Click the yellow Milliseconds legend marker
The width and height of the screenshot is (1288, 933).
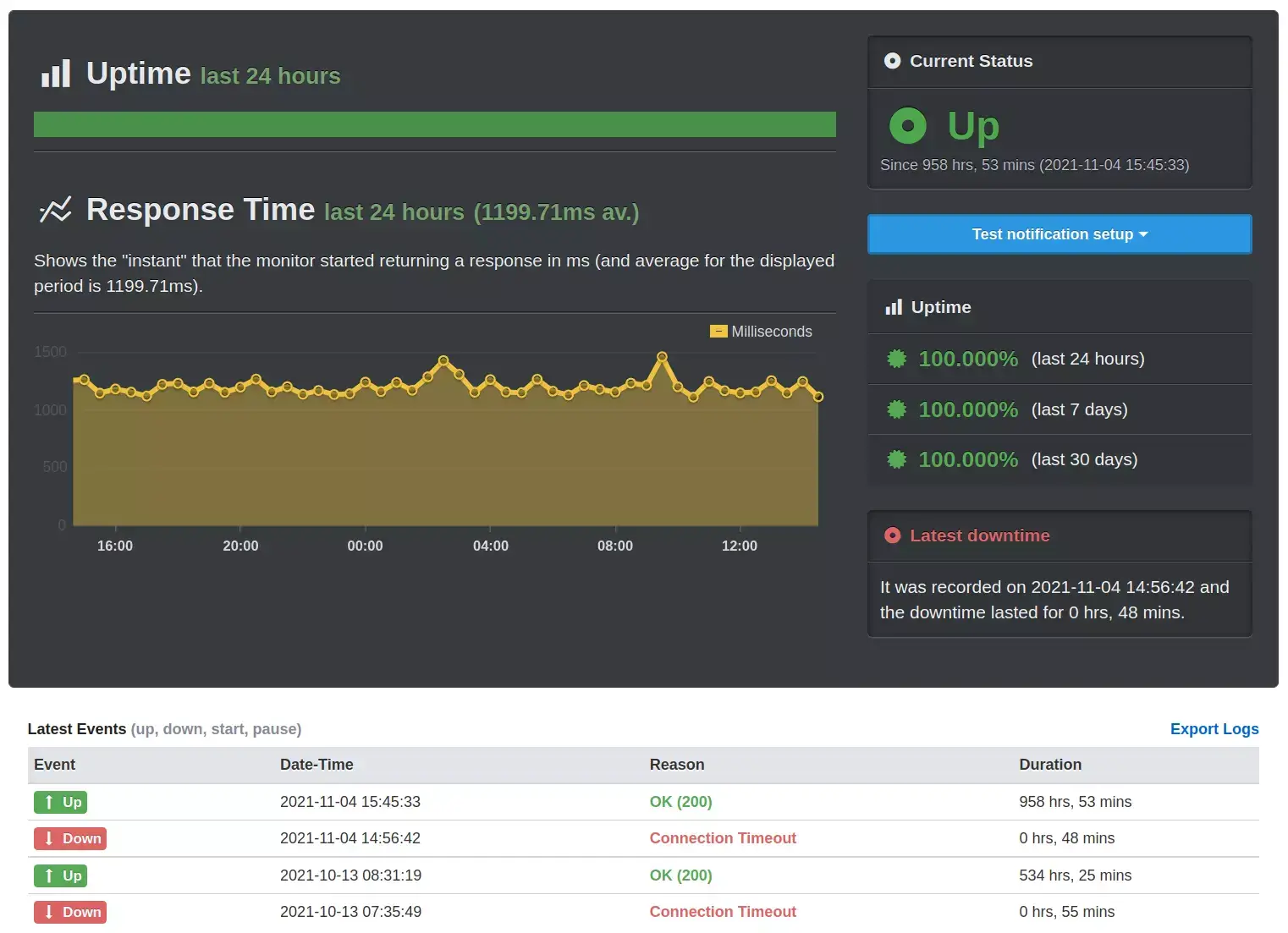[x=718, y=332]
